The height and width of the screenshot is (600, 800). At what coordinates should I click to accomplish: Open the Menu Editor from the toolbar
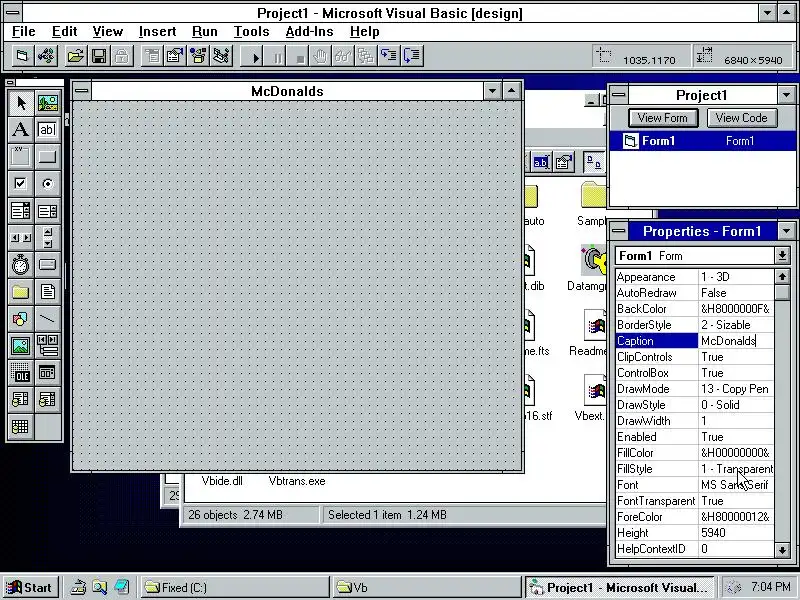pyautogui.click(x=152, y=56)
